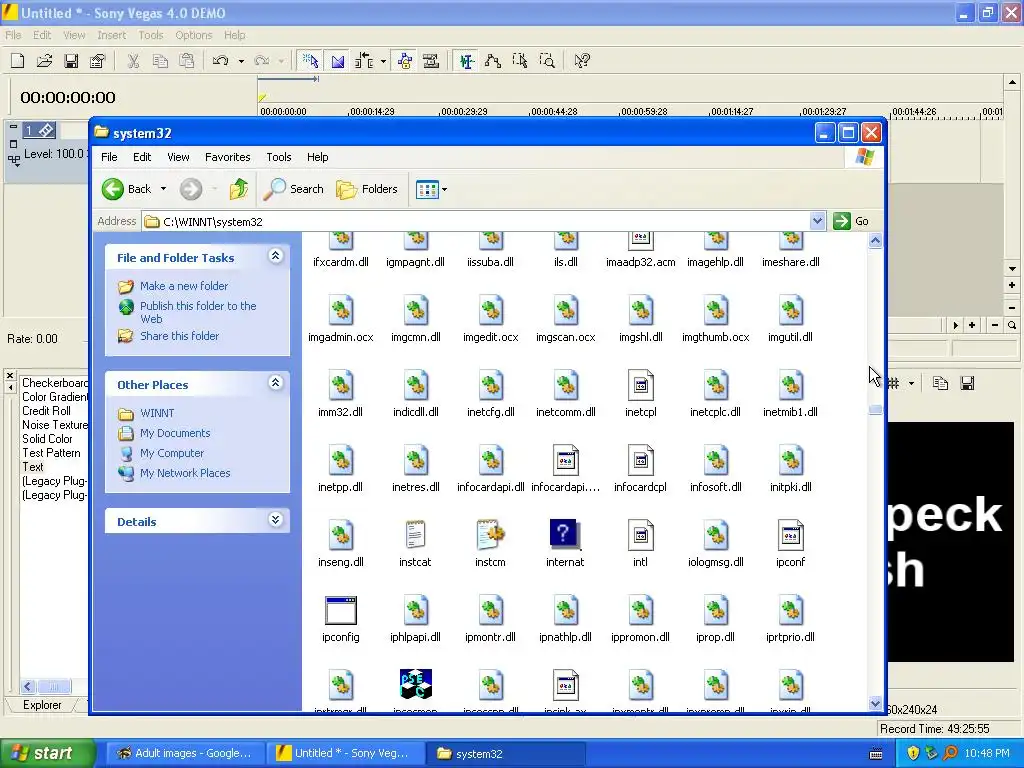Open My Documents in Other Places
1024x768 pixels.
175,433
